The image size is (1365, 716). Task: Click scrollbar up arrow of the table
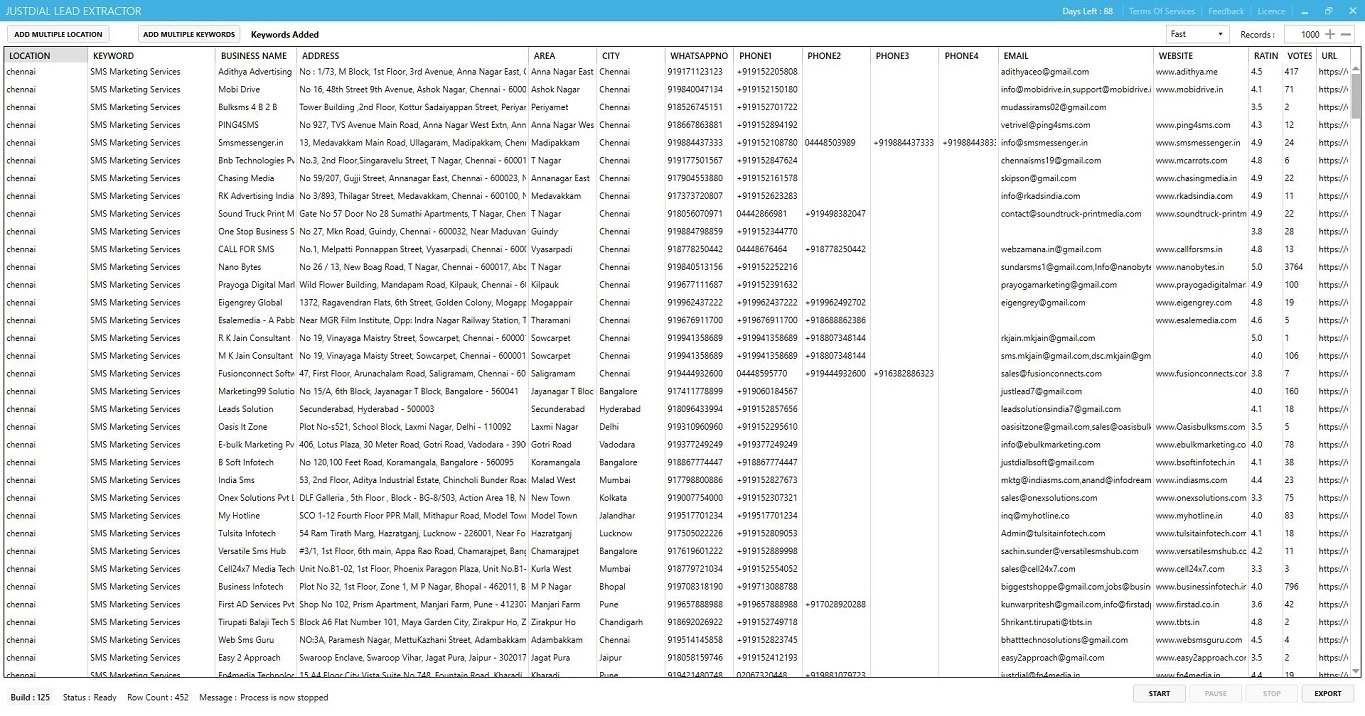1356,69
